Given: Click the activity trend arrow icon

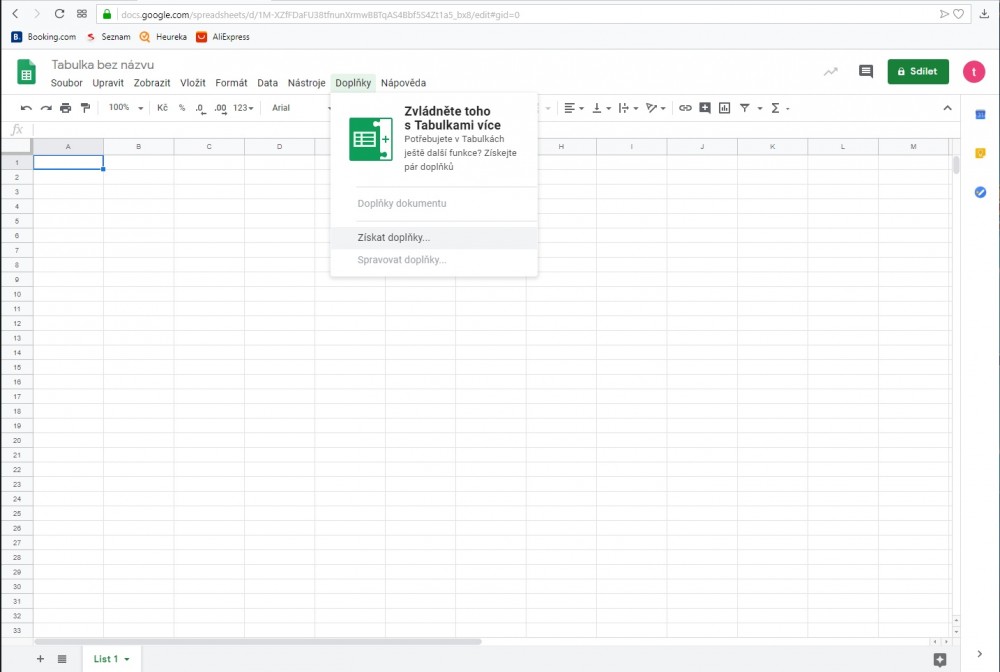Looking at the screenshot, I should pos(830,72).
